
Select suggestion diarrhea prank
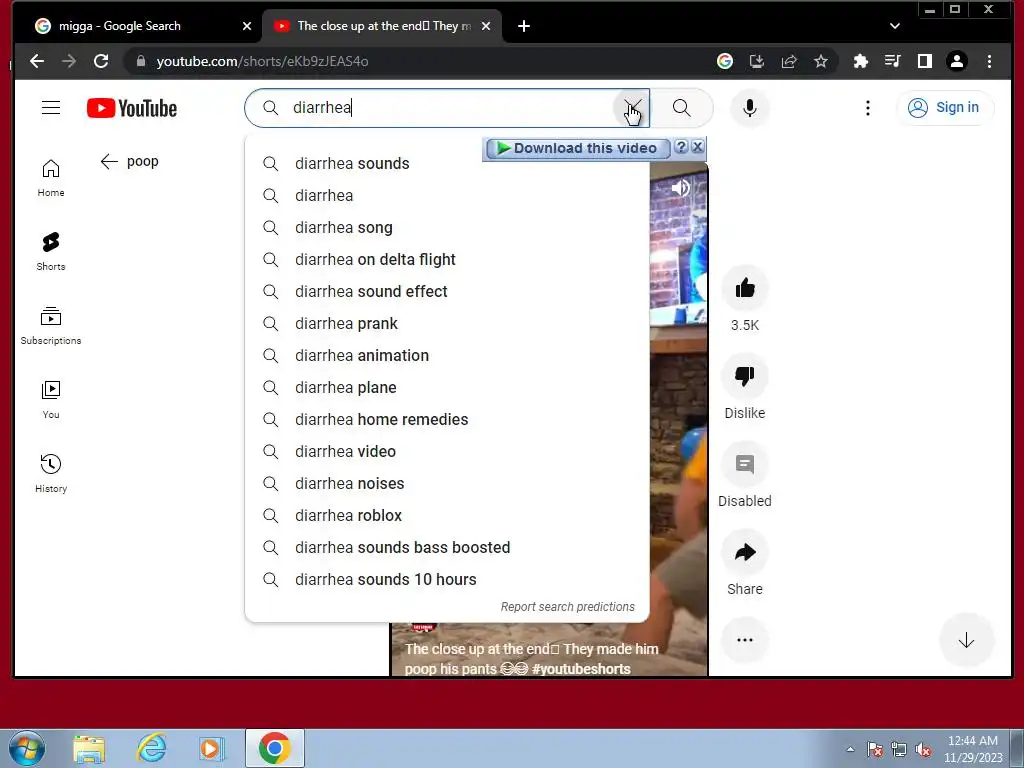[447, 323]
